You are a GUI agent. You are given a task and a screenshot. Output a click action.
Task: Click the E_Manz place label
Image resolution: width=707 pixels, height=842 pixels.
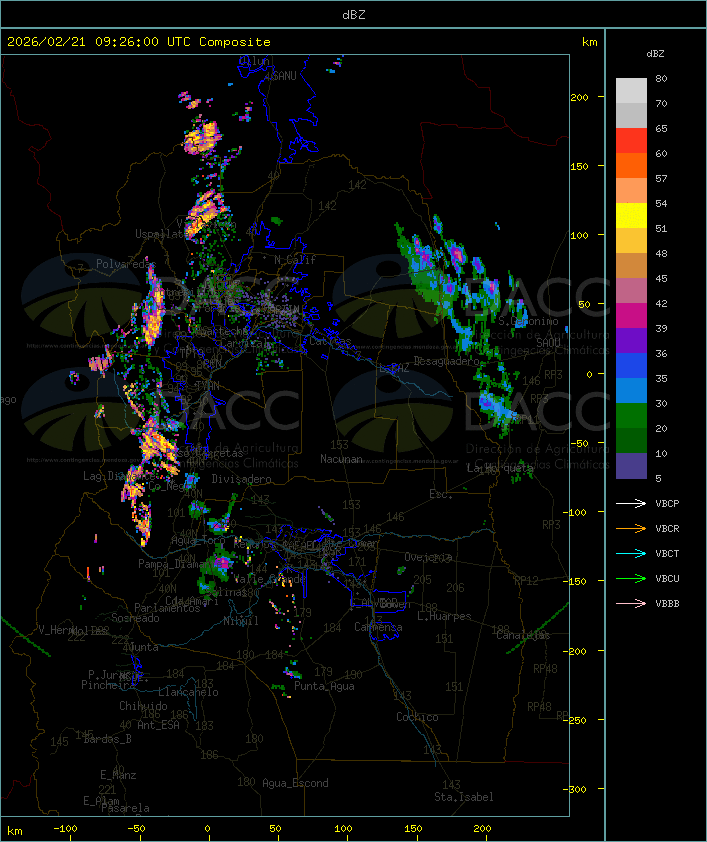point(118,775)
